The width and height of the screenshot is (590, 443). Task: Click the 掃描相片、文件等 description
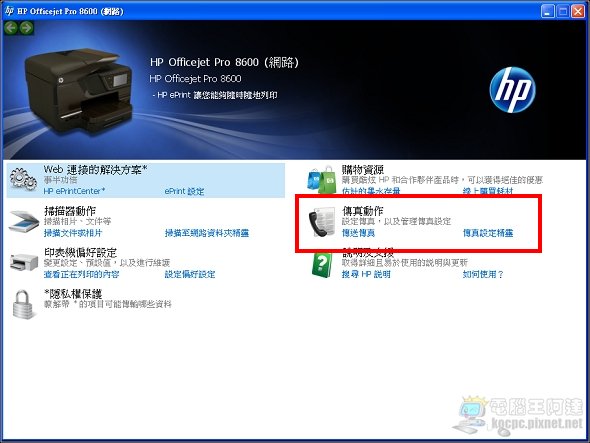(x=78, y=221)
